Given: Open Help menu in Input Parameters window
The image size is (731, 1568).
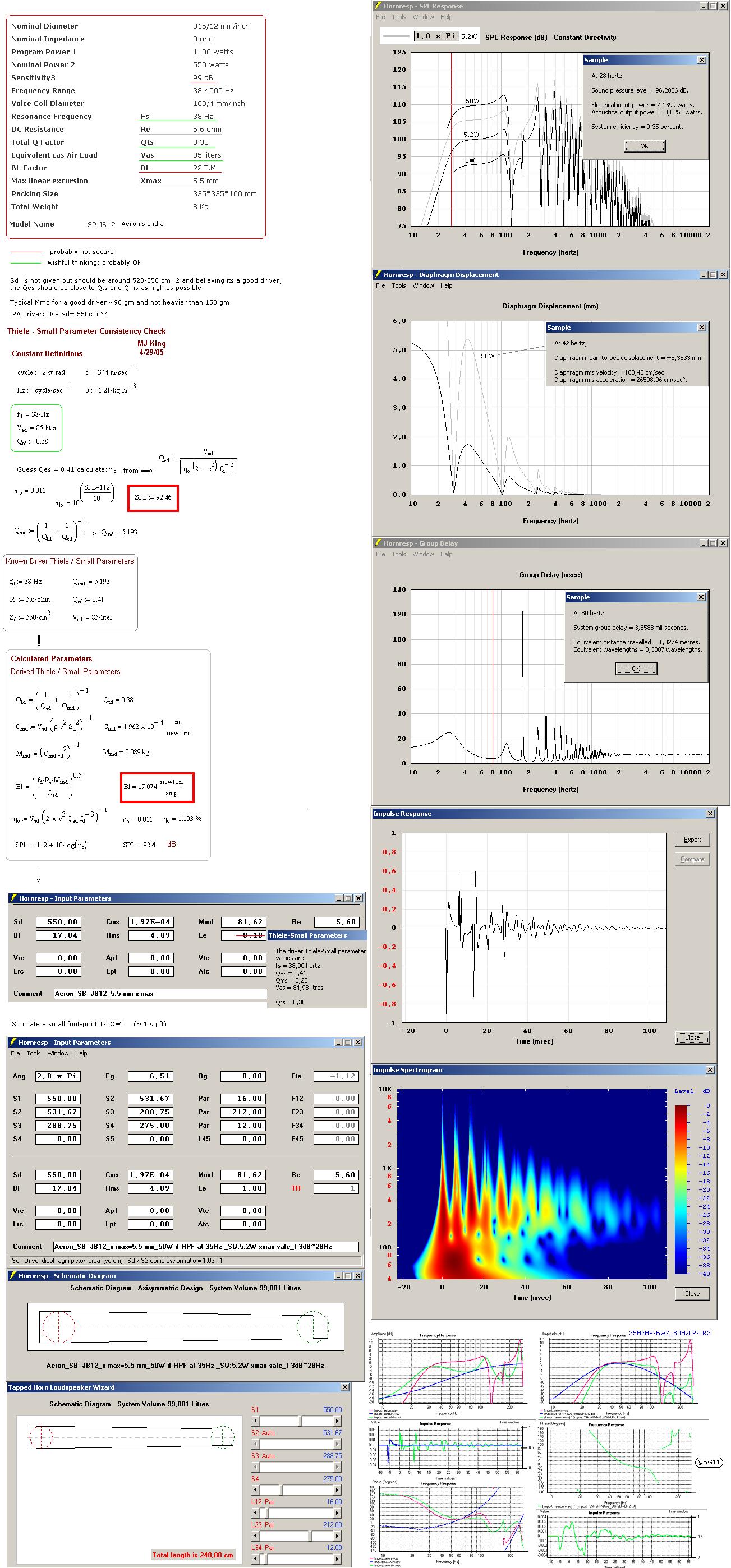Looking at the screenshot, I should tap(81, 1053).
